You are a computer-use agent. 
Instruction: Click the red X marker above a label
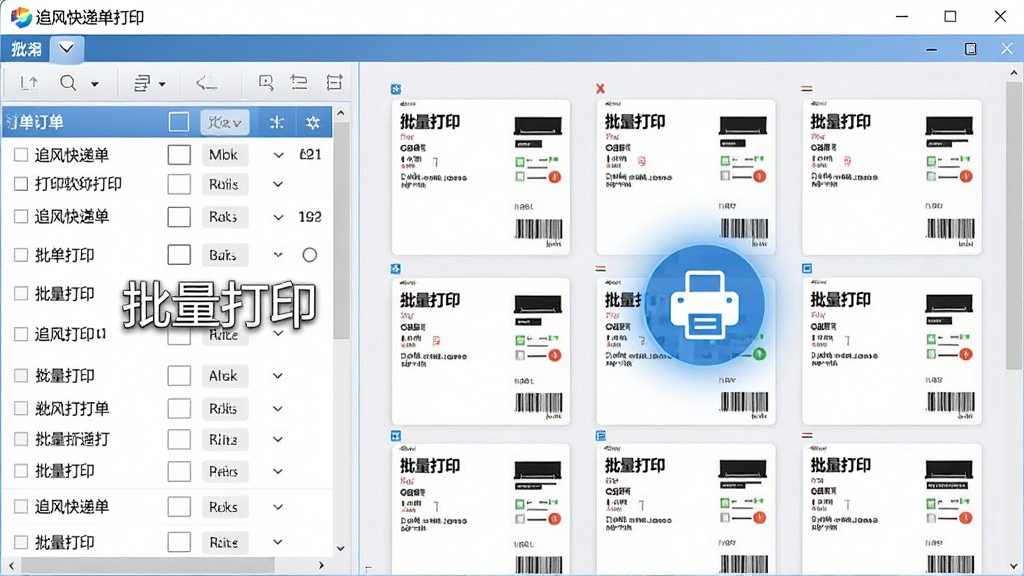(600, 88)
